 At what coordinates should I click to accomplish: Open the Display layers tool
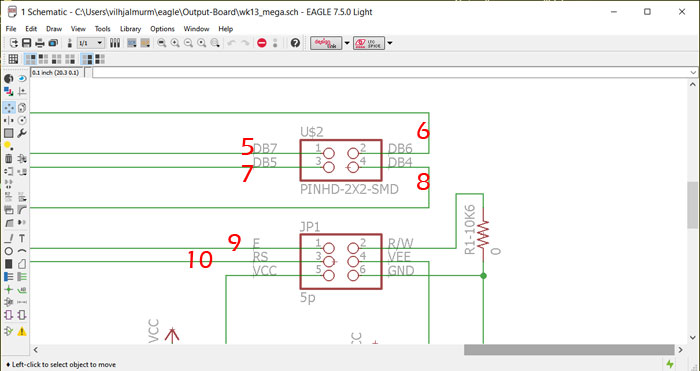click(8, 92)
